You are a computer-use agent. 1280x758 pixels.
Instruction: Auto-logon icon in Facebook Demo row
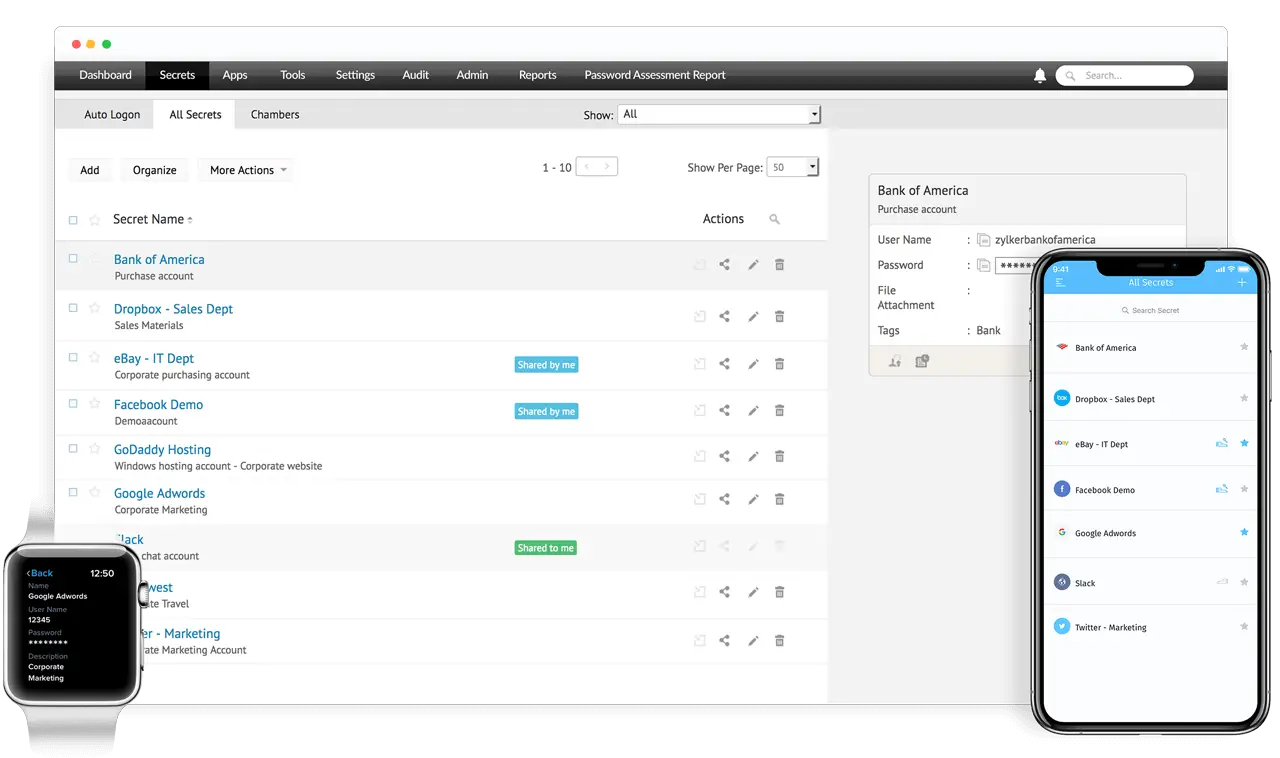tap(700, 410)
